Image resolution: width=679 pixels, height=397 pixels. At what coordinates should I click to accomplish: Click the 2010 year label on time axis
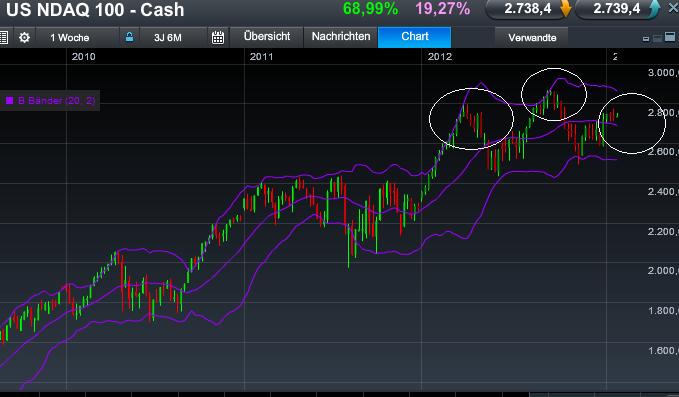pyautogui.click(x=84, y=57)
